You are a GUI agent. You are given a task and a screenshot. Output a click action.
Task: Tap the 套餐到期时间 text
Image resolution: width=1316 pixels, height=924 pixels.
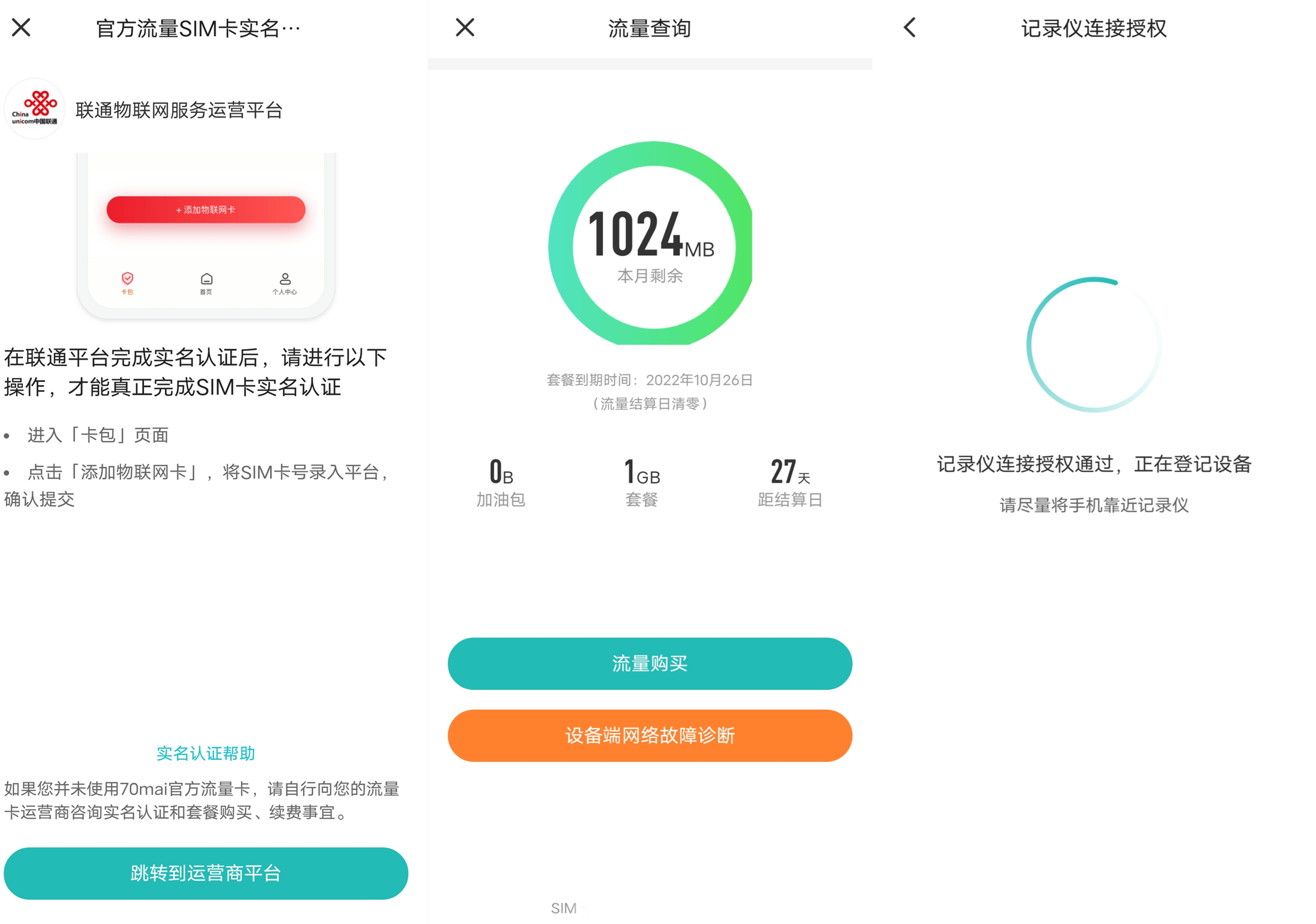tap(650, 380)
